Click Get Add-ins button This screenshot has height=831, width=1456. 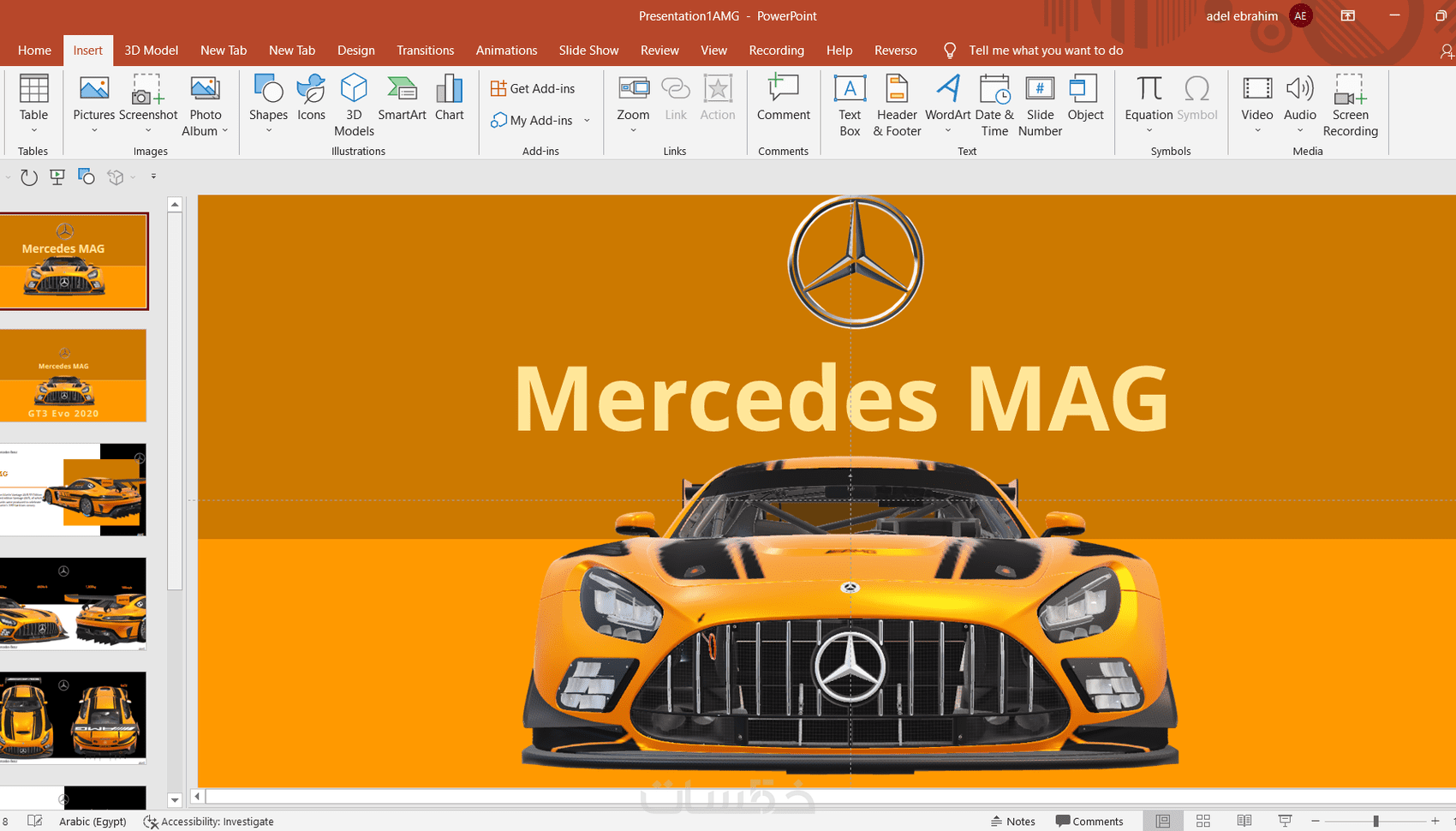point(533,88)
